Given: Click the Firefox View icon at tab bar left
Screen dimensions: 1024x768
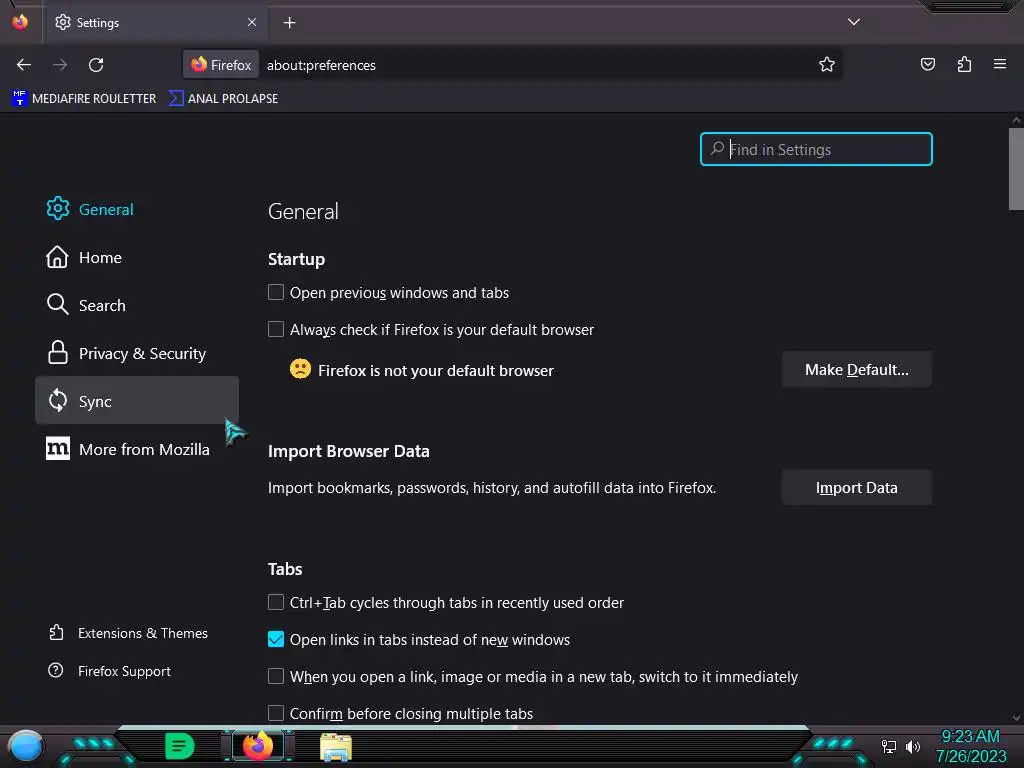Looking at the screenshot, I should tap(20, 22).
